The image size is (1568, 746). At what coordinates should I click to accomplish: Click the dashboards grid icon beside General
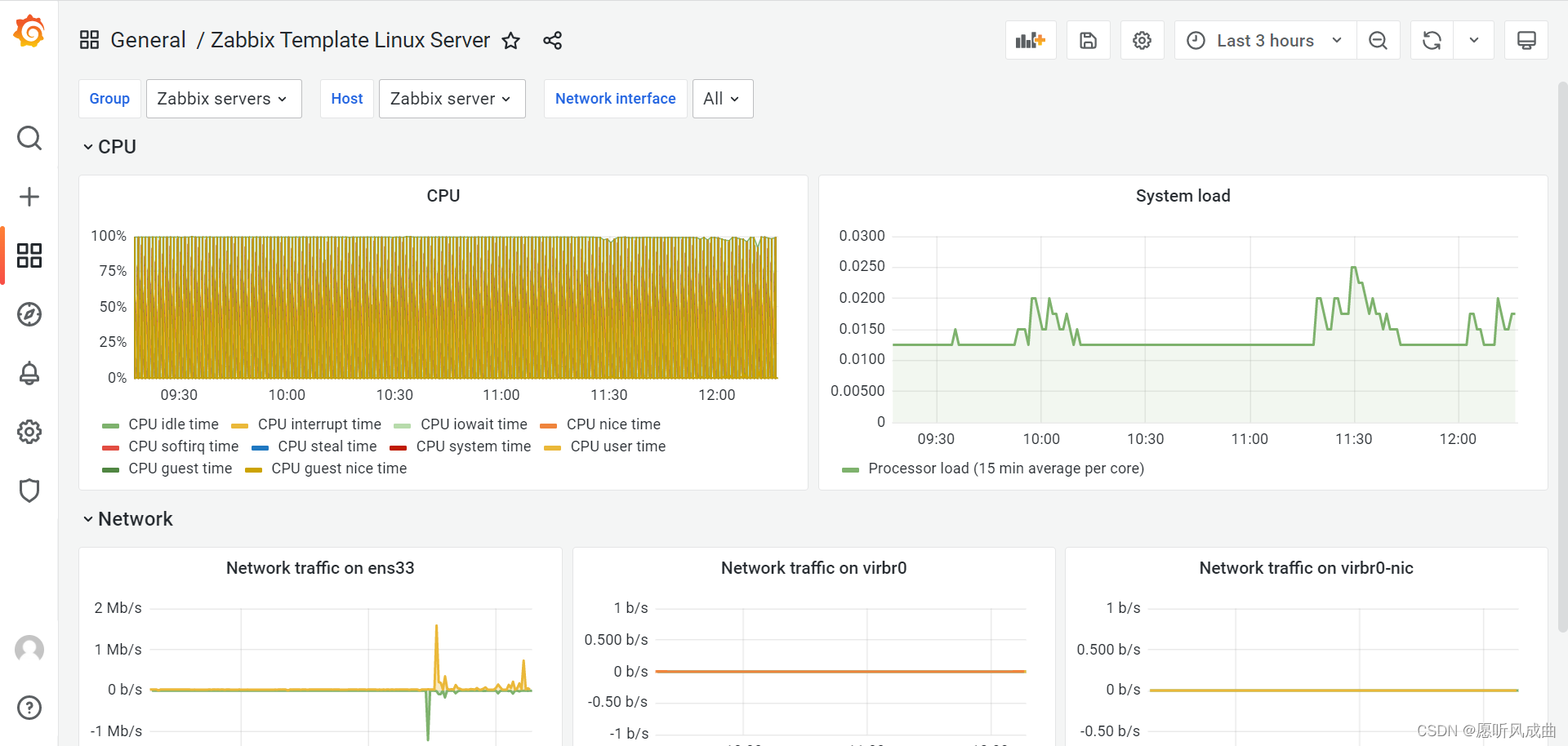[x=89, y=40]
